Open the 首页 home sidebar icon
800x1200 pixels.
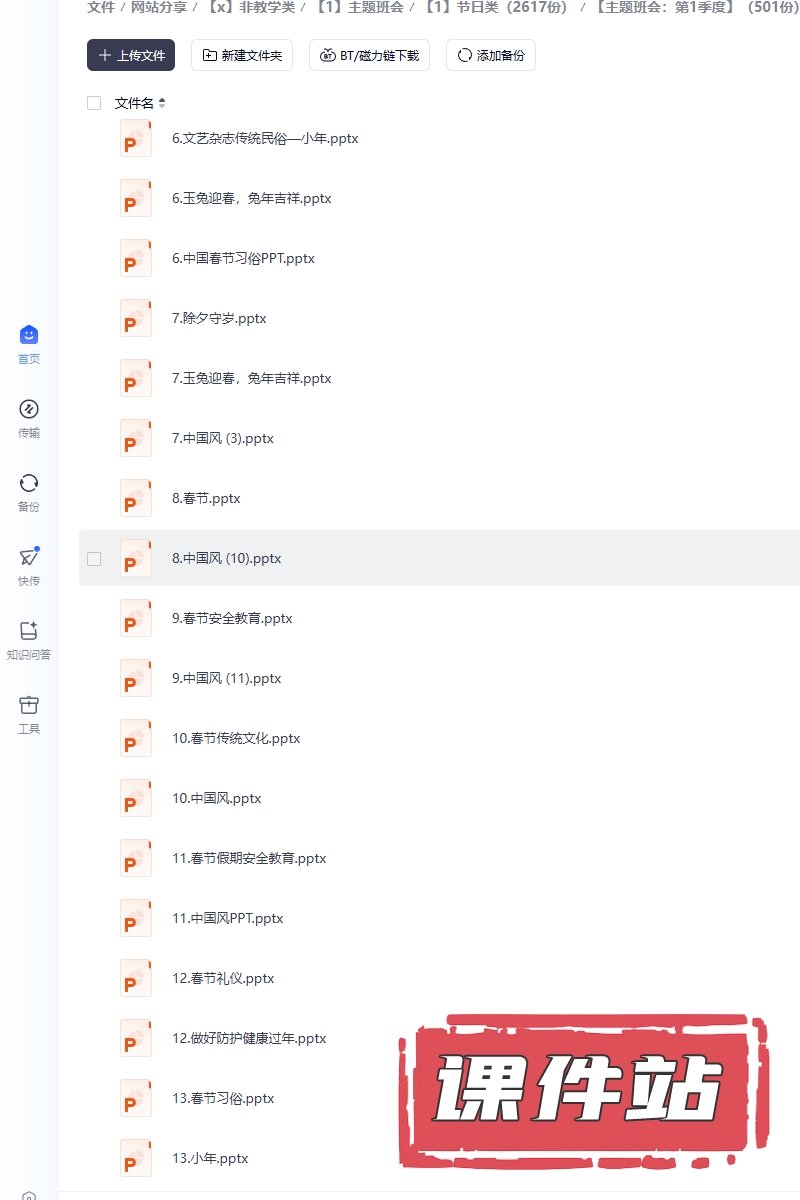(29, 344)
